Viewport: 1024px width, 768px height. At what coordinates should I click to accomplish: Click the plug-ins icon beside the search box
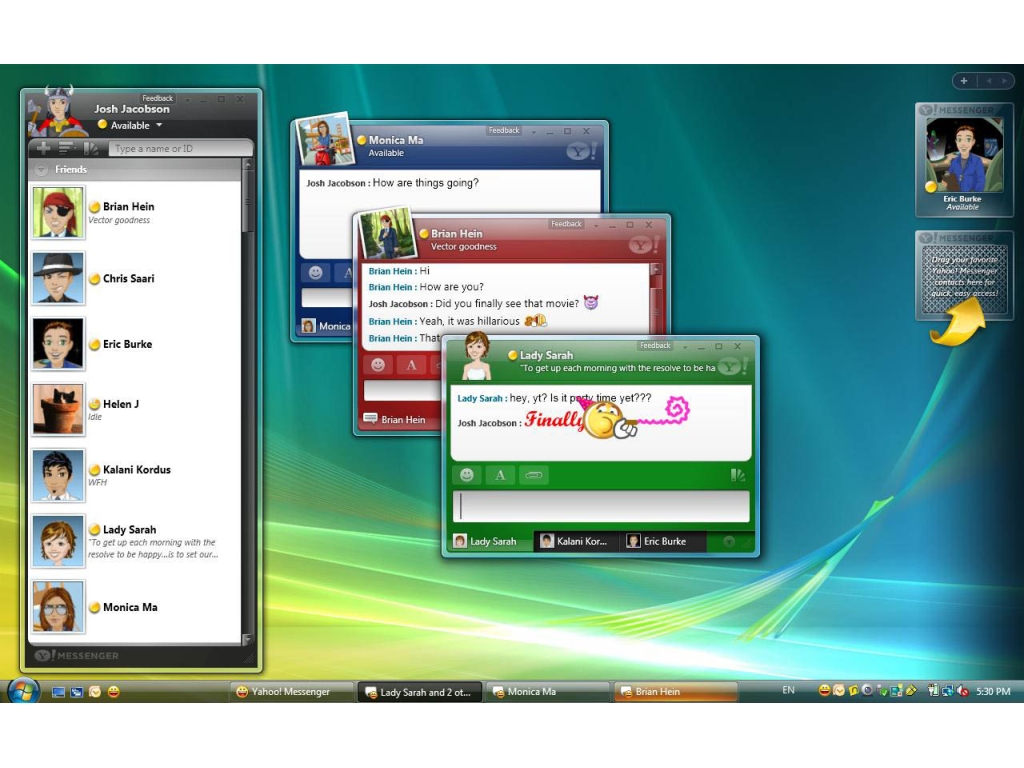click(x=91, y=149)
